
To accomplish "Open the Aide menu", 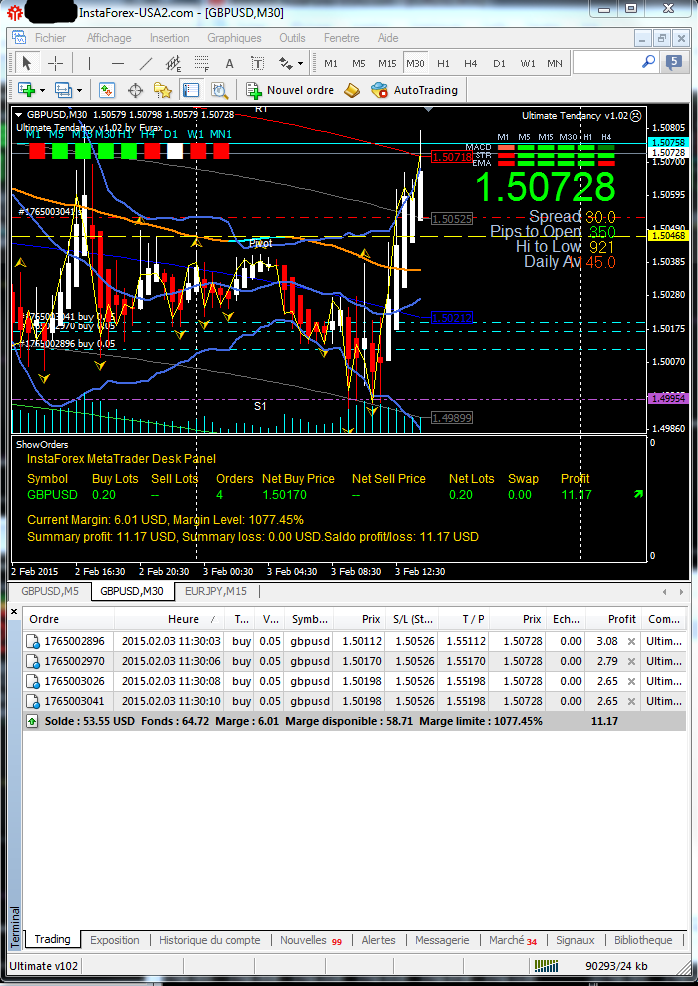I will click(388, 38).
